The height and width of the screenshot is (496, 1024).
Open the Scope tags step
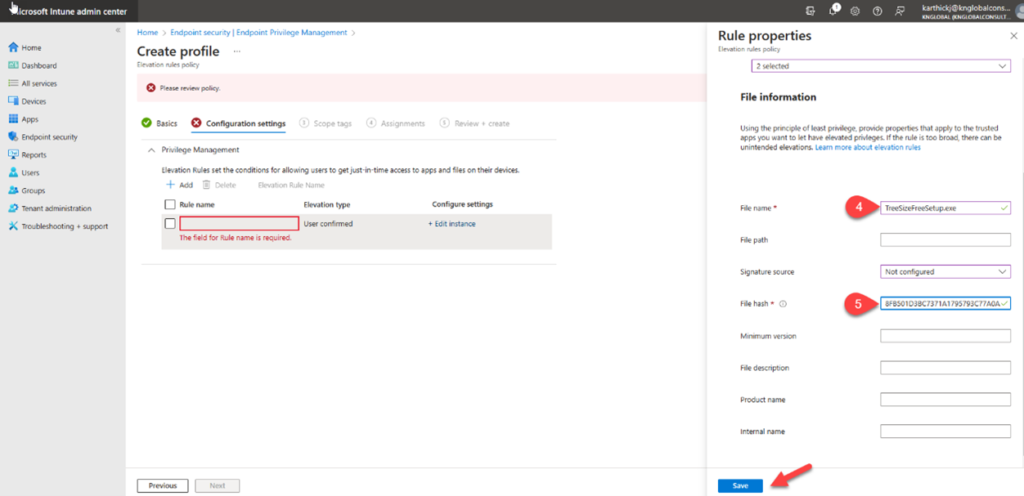[326, 123]
